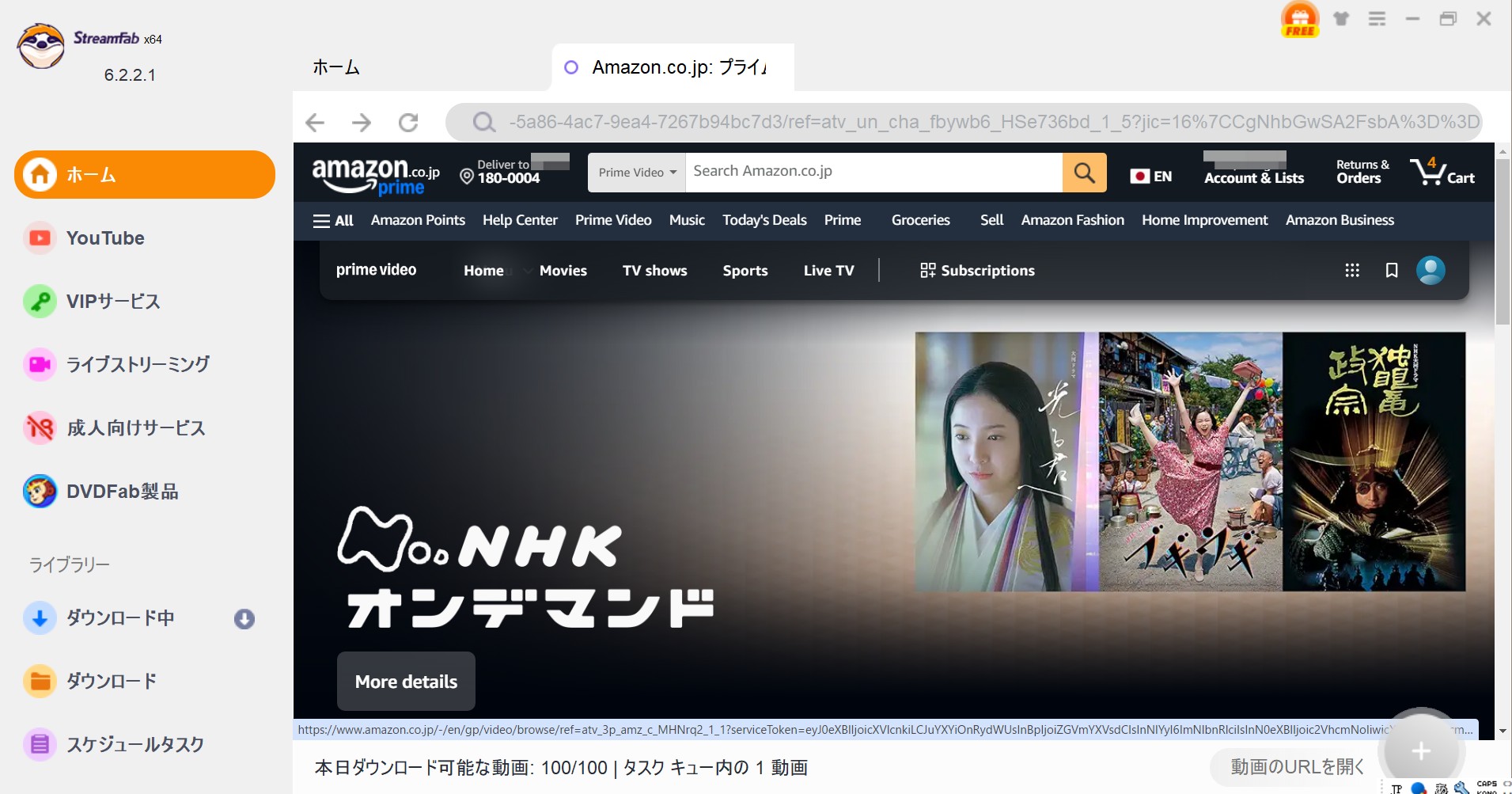This screenshot has width=1512, height=794.
Task: Click the scrollbar down arrow
Action: [x=1503, y=731]
